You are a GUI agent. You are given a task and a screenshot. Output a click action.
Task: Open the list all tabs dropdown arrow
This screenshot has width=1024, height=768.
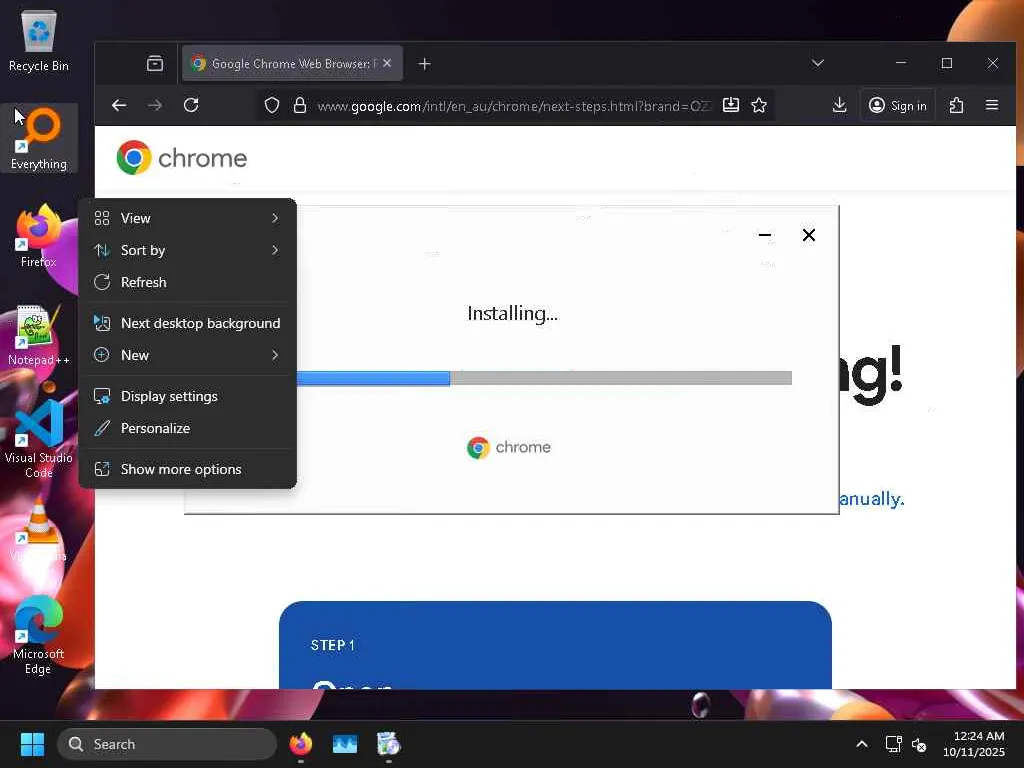point(818,63)
